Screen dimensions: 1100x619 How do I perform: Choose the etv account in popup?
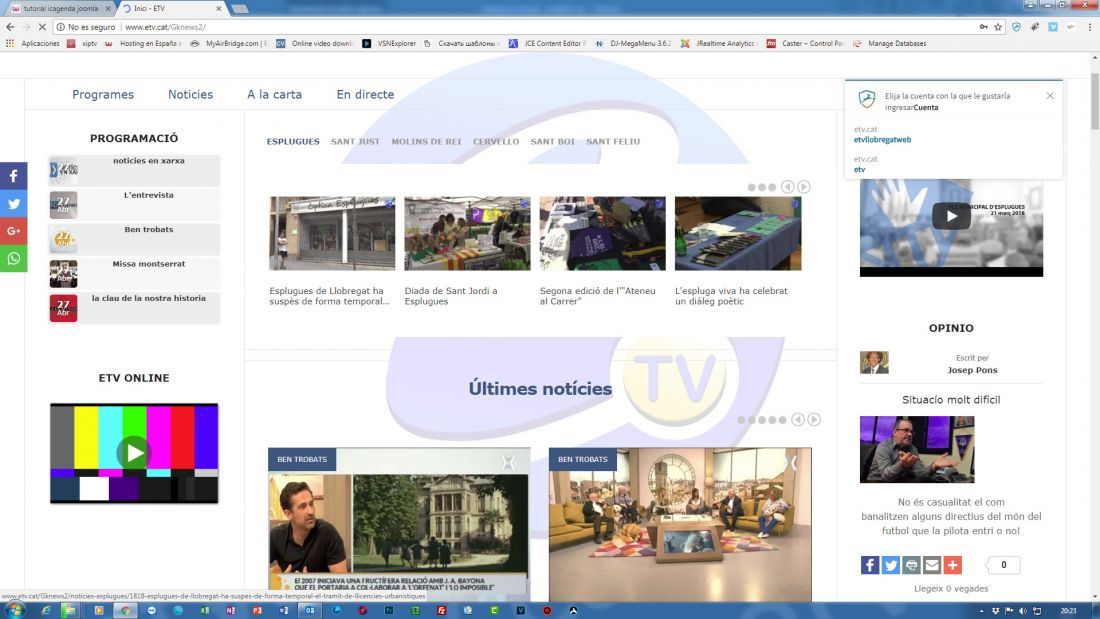tap(859, 169)
